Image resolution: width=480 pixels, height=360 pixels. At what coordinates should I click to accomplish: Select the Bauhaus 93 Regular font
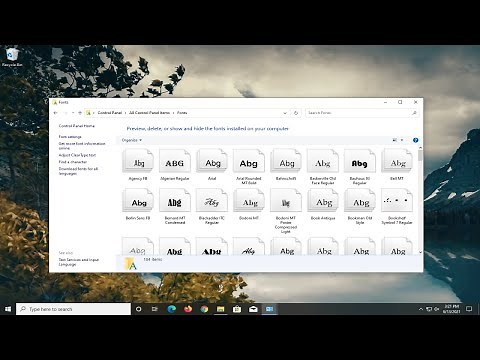pos(360,161)
